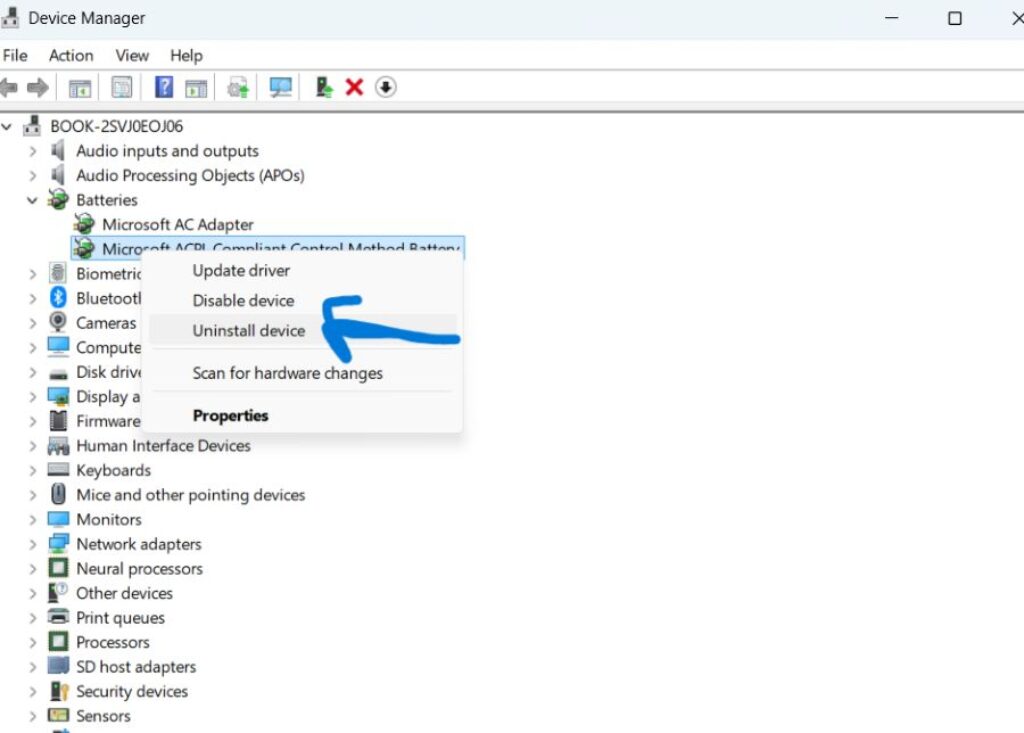Click the Action pane toolbar icon
This screenshot has height=733, width=1024.
click(195, 88)
